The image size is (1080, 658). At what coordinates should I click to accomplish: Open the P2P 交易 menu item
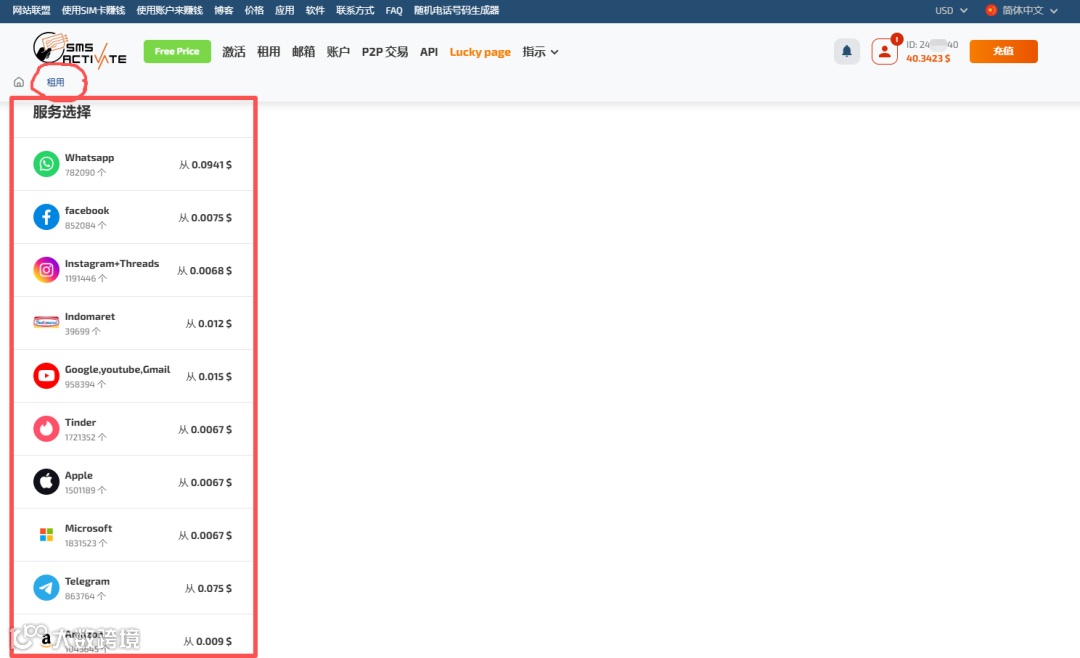coord(385,52)
